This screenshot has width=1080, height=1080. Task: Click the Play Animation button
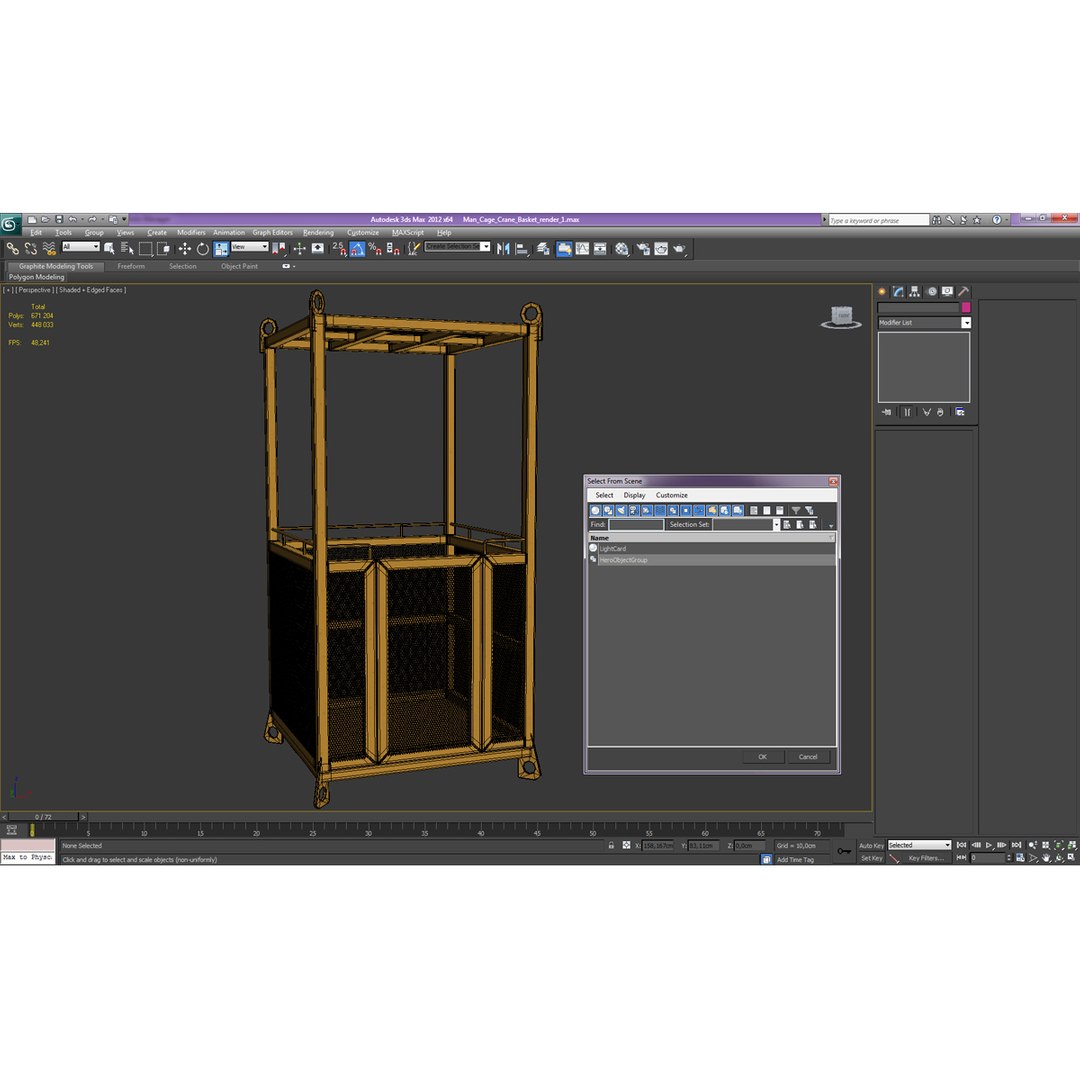pos(989,845)
